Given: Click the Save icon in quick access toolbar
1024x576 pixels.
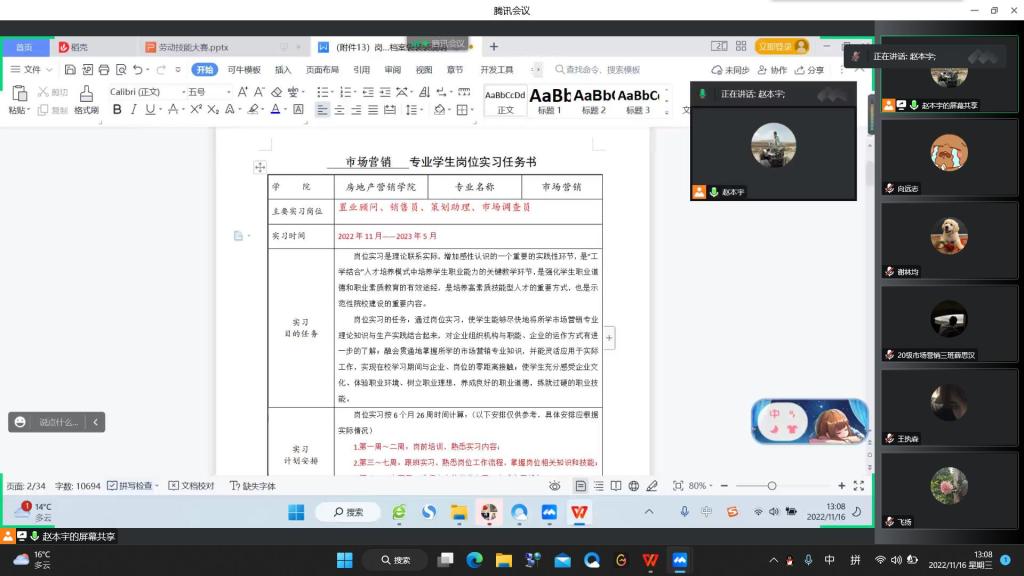Looking at the screenshot, I should tap(70, 70).
